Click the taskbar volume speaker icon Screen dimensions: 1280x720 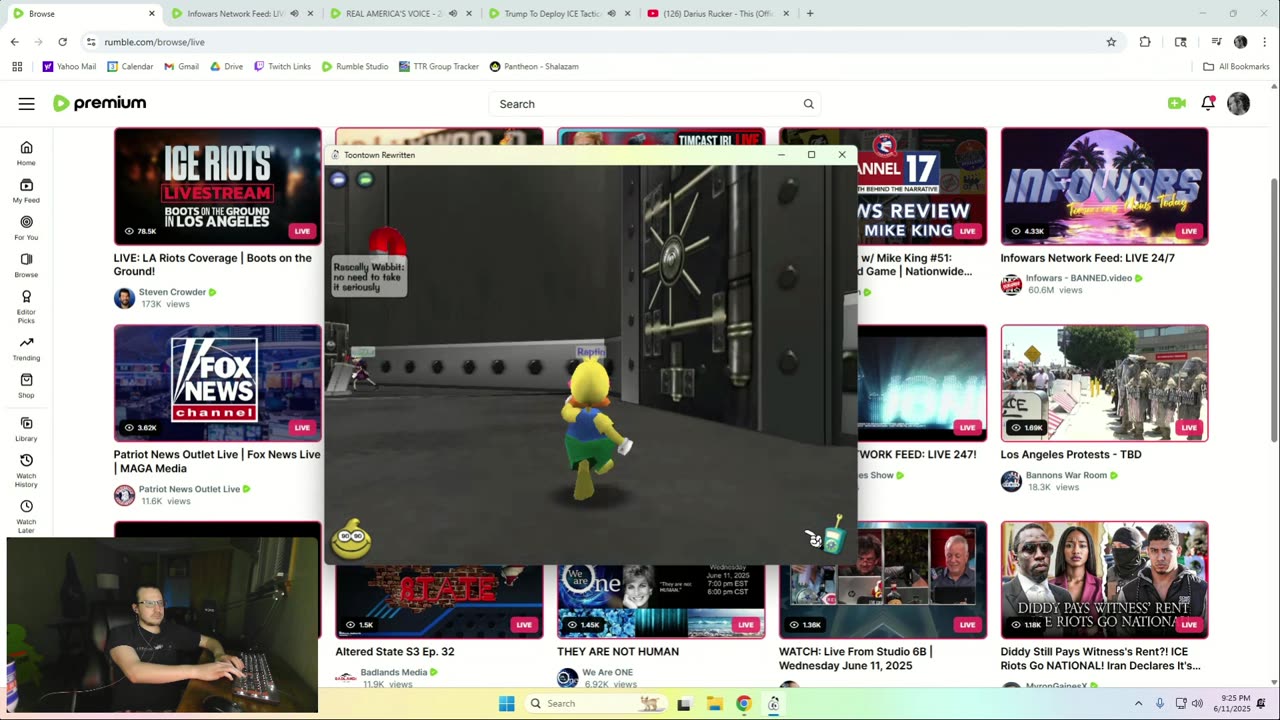click(1197, 704)
